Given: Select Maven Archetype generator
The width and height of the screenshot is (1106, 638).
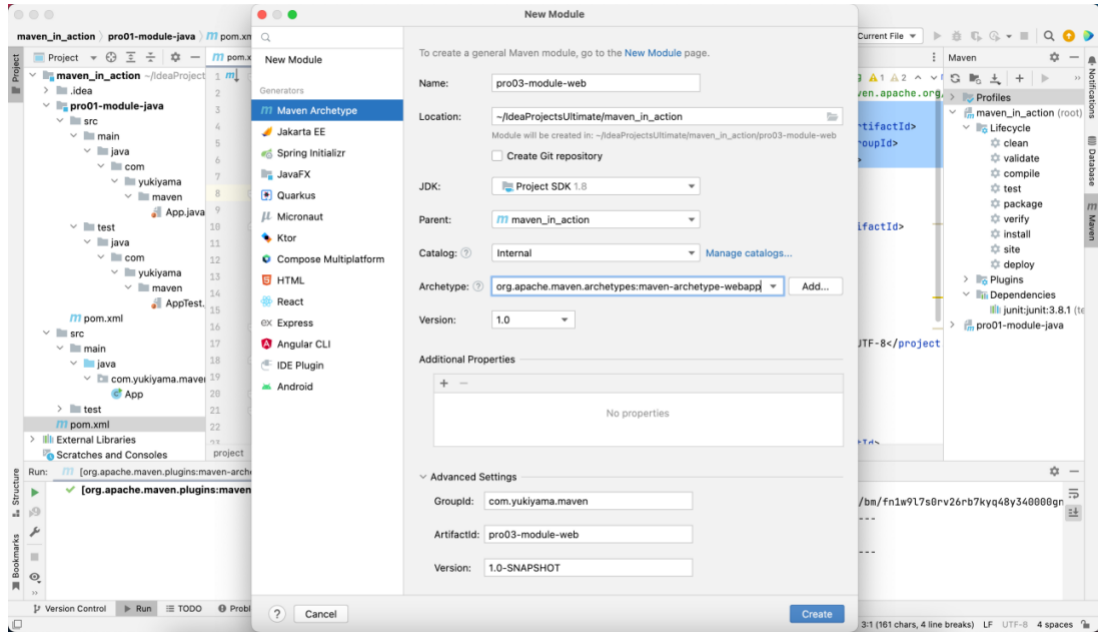Looking at the screenshot, I should [327, 111].
